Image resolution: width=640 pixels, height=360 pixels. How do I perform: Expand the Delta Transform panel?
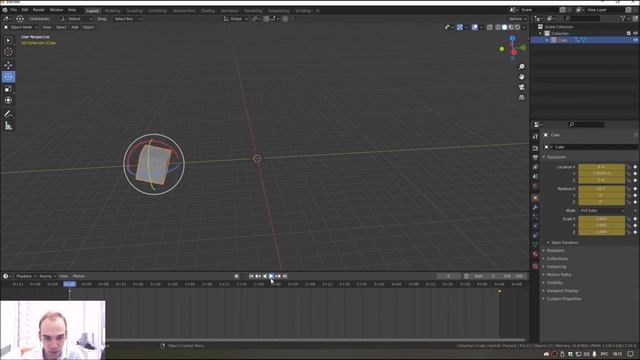(564, 242)
